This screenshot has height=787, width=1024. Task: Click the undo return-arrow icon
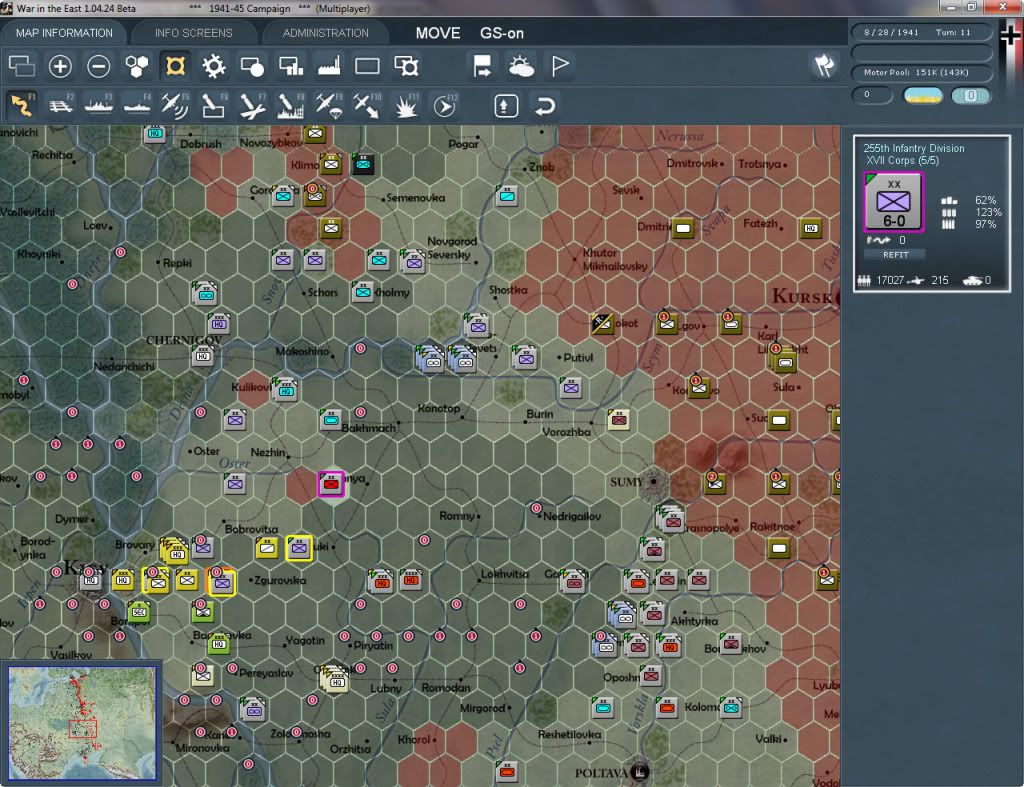pos(545,106)
